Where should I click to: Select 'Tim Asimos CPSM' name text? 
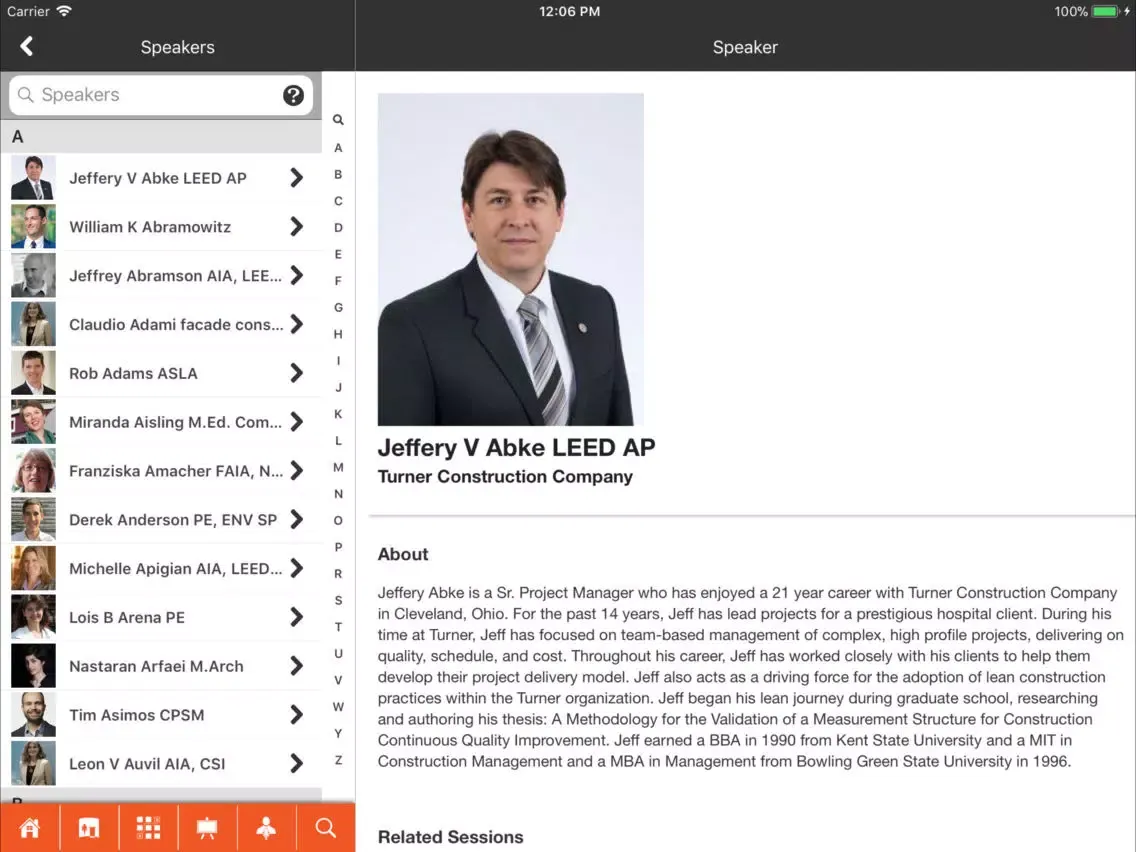click(x=137, y=715)
